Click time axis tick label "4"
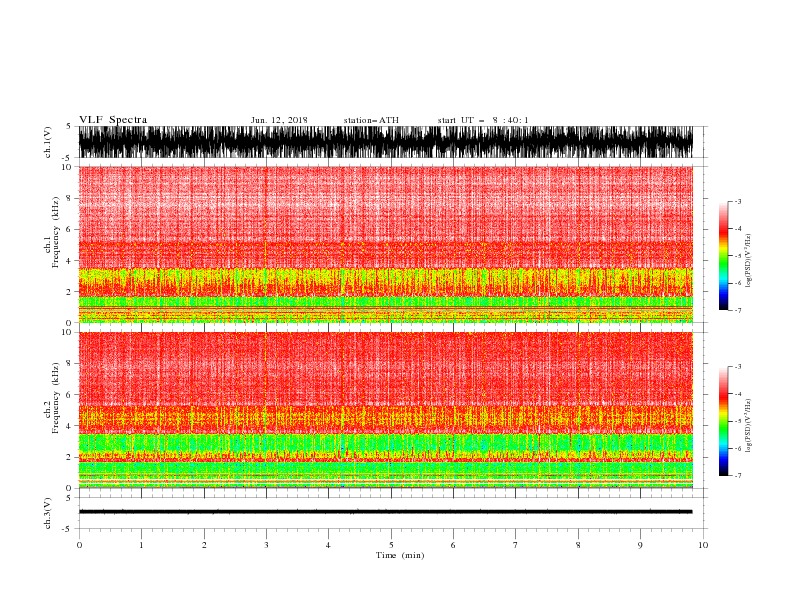The width and height of the screenshot is (792, 612). (x=329, y=545)
